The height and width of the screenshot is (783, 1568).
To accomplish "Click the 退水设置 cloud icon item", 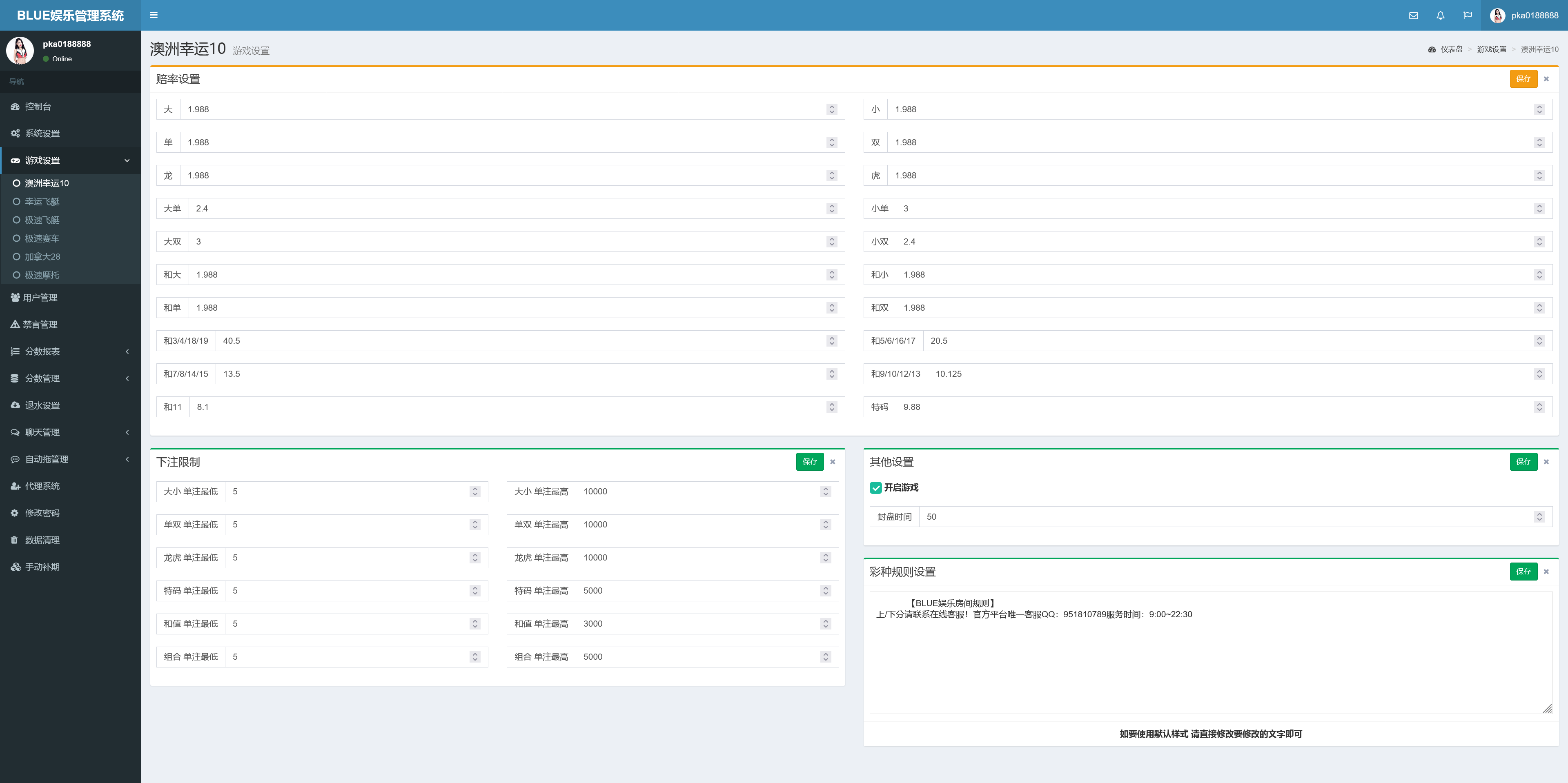I will pos(15,405).
